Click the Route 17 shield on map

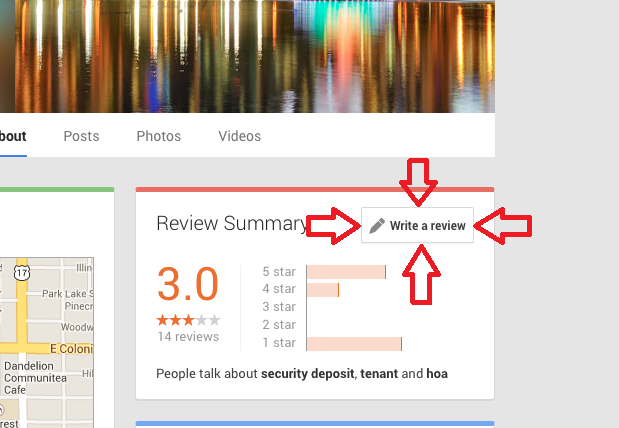[x=22, y=272]
